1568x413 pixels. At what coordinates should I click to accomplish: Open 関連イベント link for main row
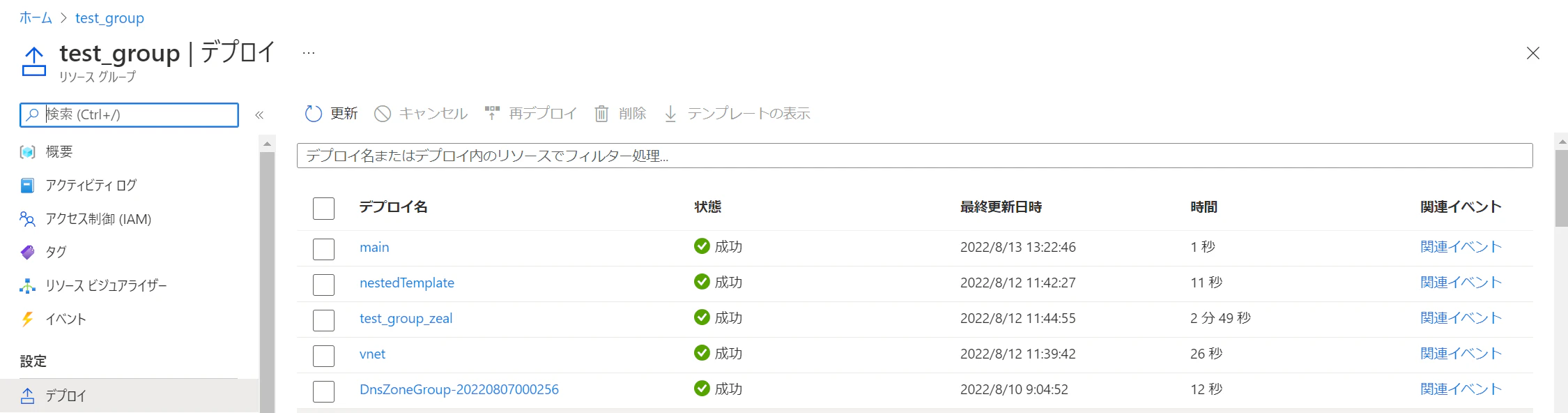point(1461,246)
